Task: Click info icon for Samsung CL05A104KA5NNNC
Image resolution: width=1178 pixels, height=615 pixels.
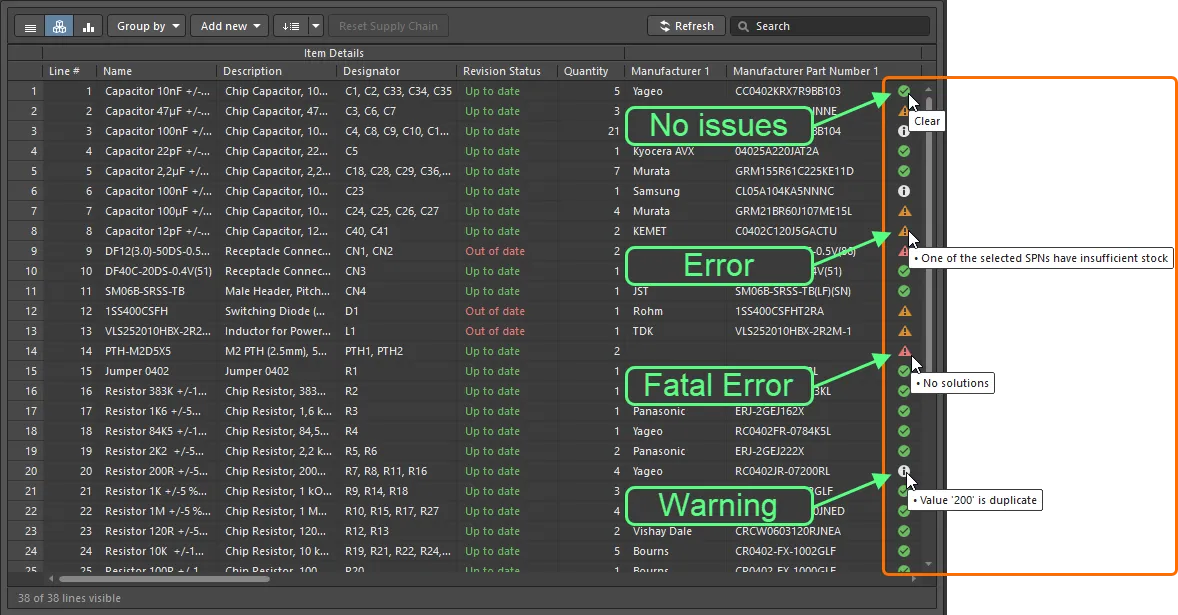Action: [903, 191]
